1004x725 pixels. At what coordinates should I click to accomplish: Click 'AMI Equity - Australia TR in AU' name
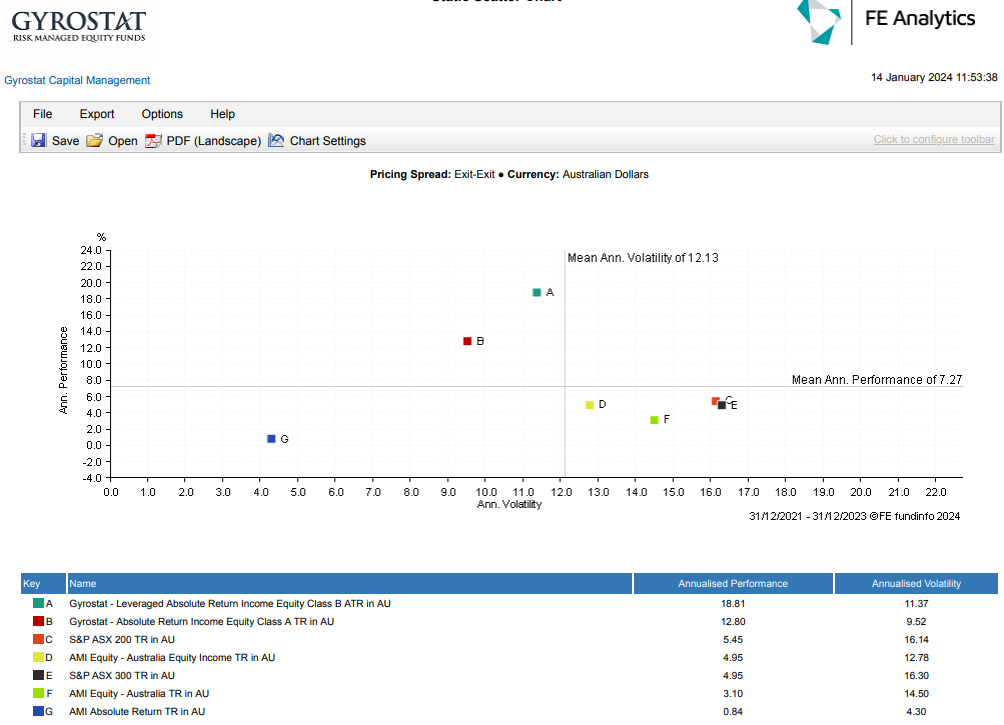pos(139,694)
